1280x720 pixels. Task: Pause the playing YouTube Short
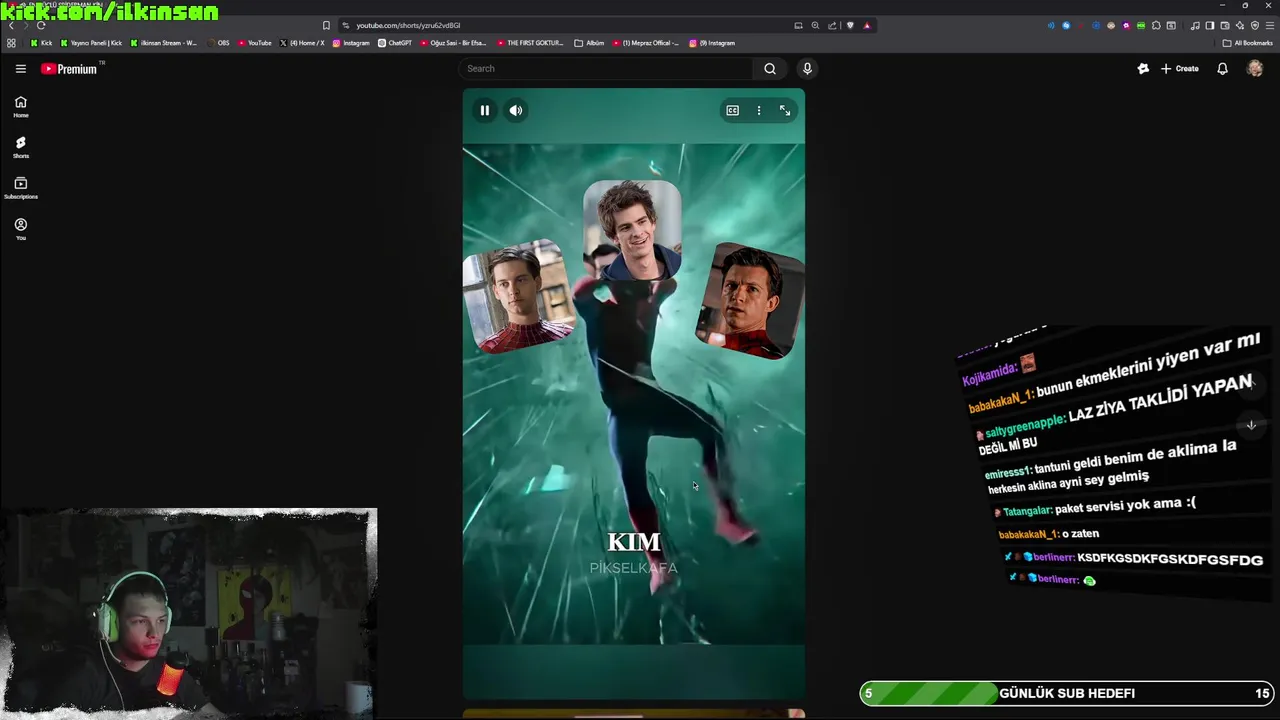coord(484,110)
